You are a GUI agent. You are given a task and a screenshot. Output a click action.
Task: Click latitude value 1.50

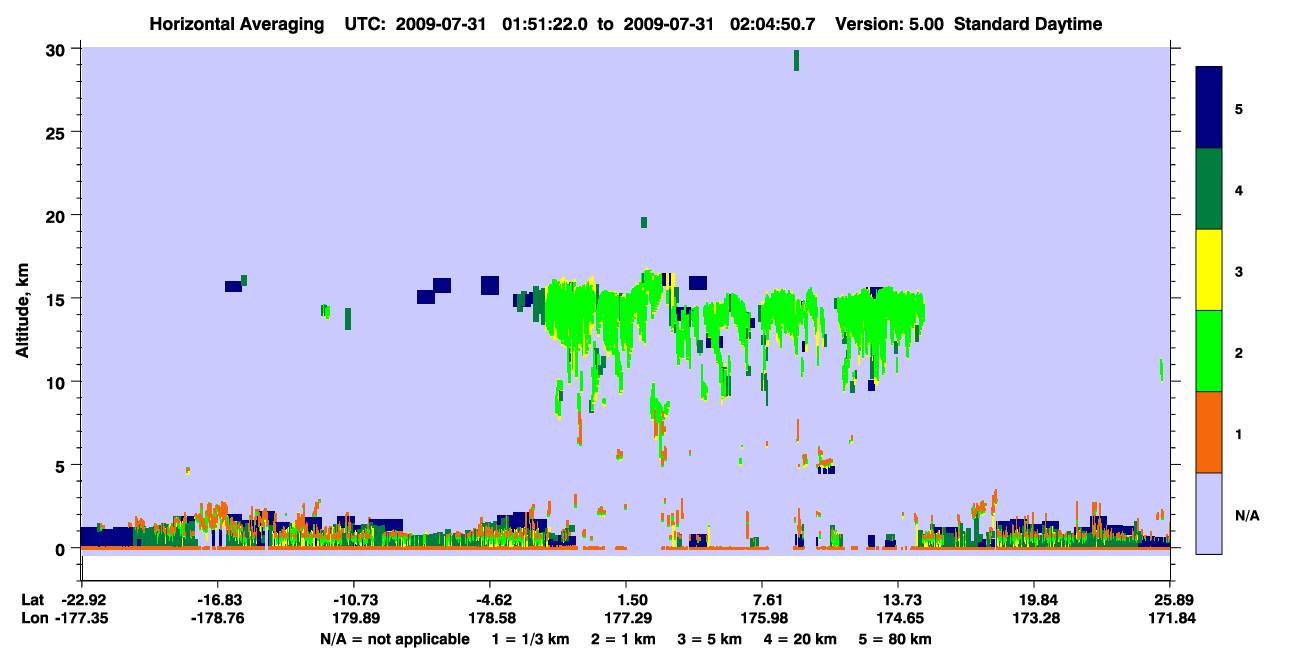626,599
